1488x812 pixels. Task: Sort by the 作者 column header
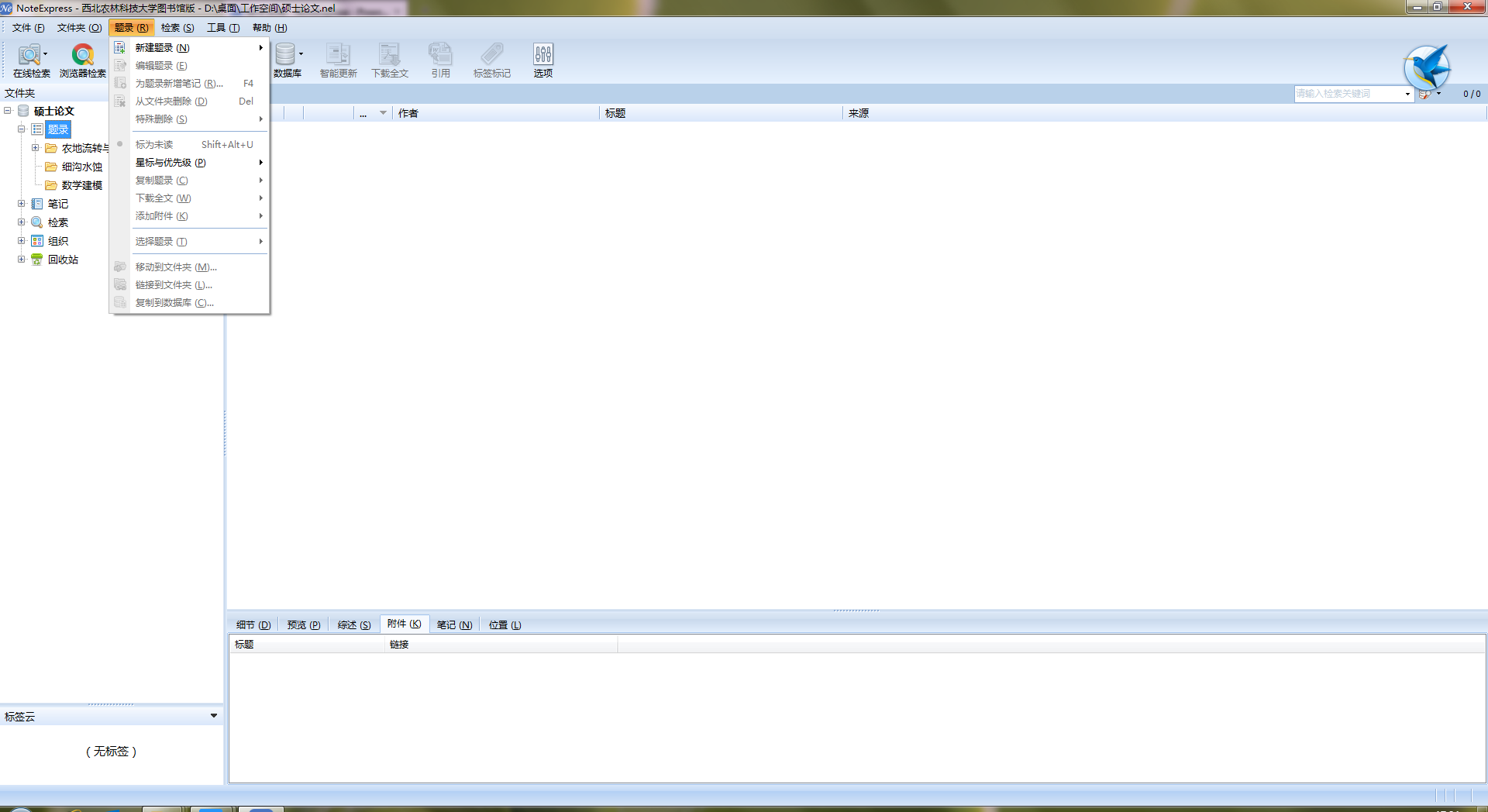pos(496,113)
